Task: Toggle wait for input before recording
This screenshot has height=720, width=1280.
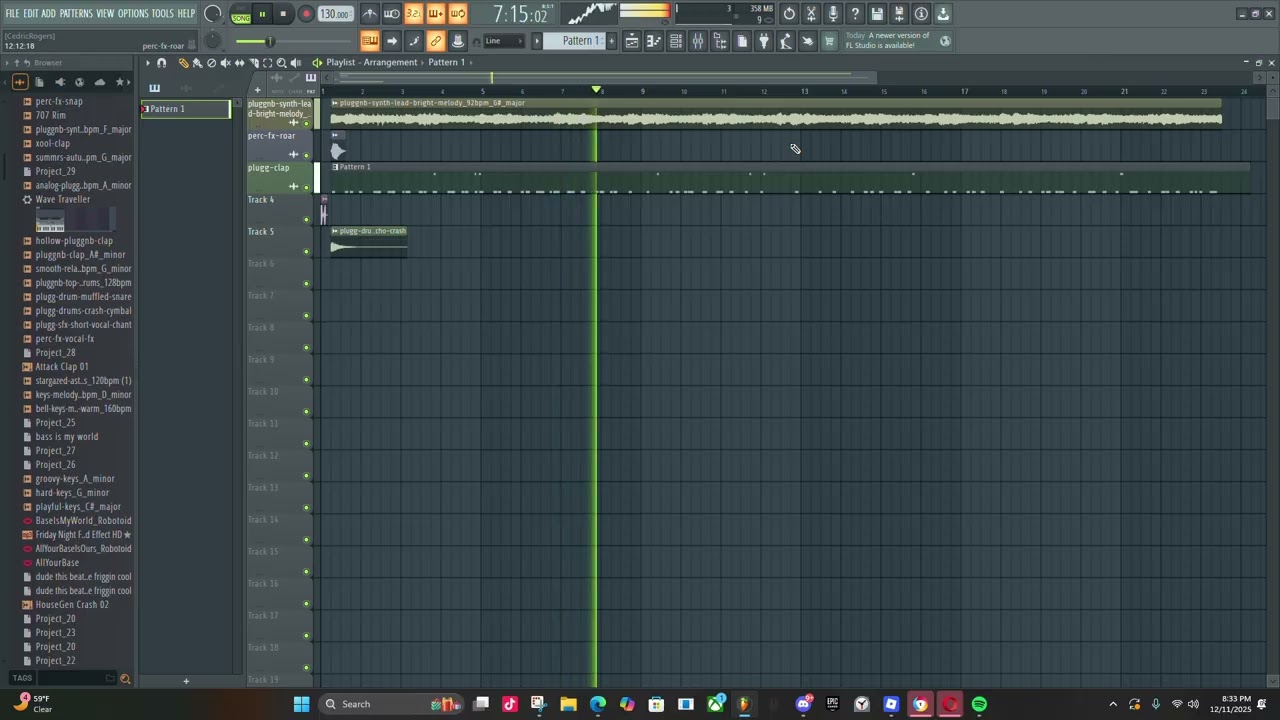Action: (x=391, y=14)
